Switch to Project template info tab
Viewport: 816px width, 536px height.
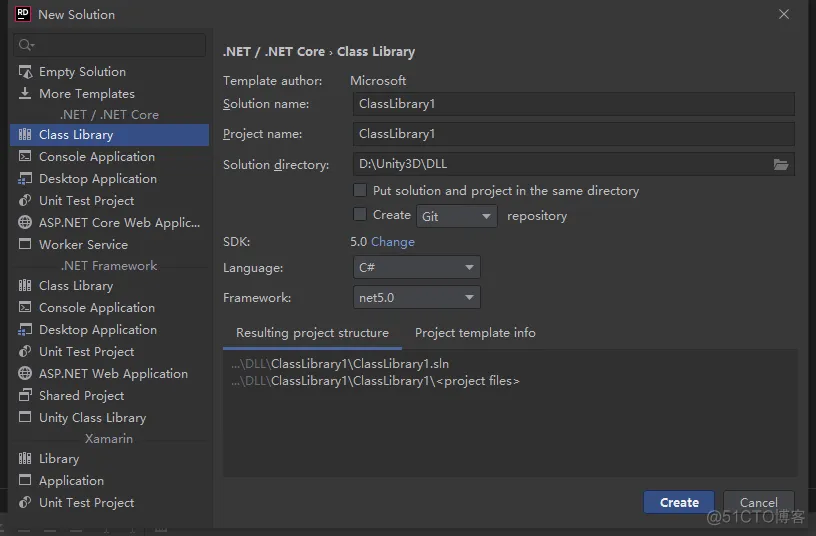pos(475,333)
